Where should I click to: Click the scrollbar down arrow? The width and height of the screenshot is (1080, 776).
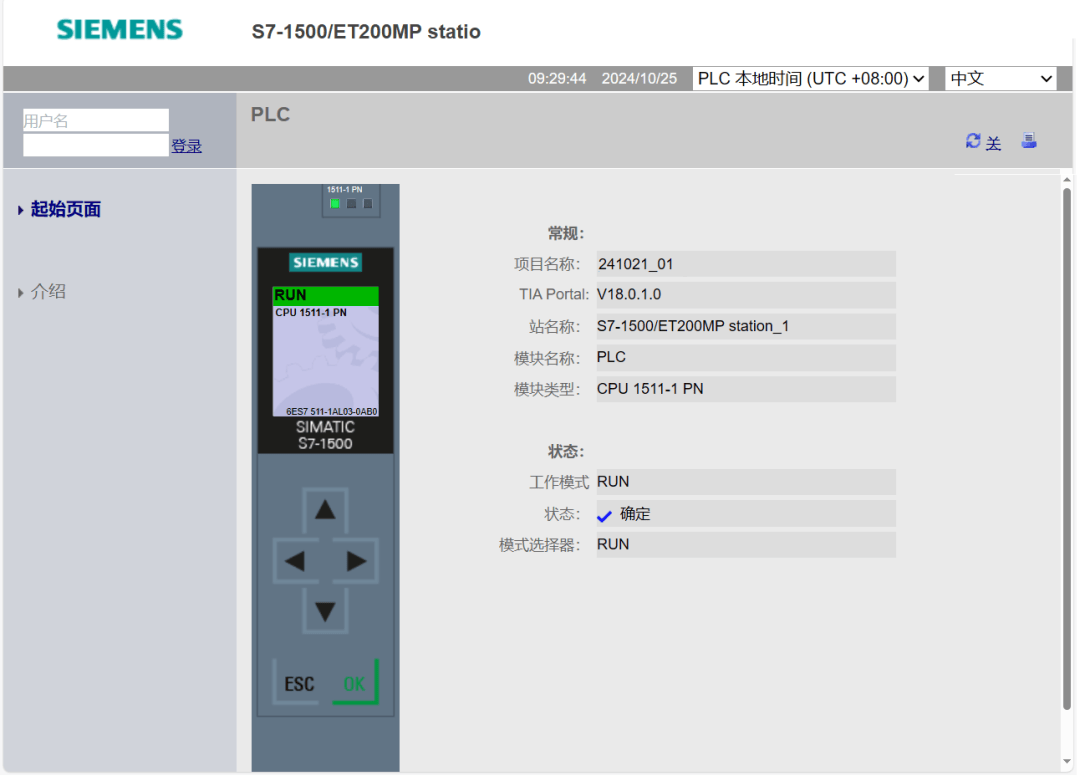[x=1067, y=762]
